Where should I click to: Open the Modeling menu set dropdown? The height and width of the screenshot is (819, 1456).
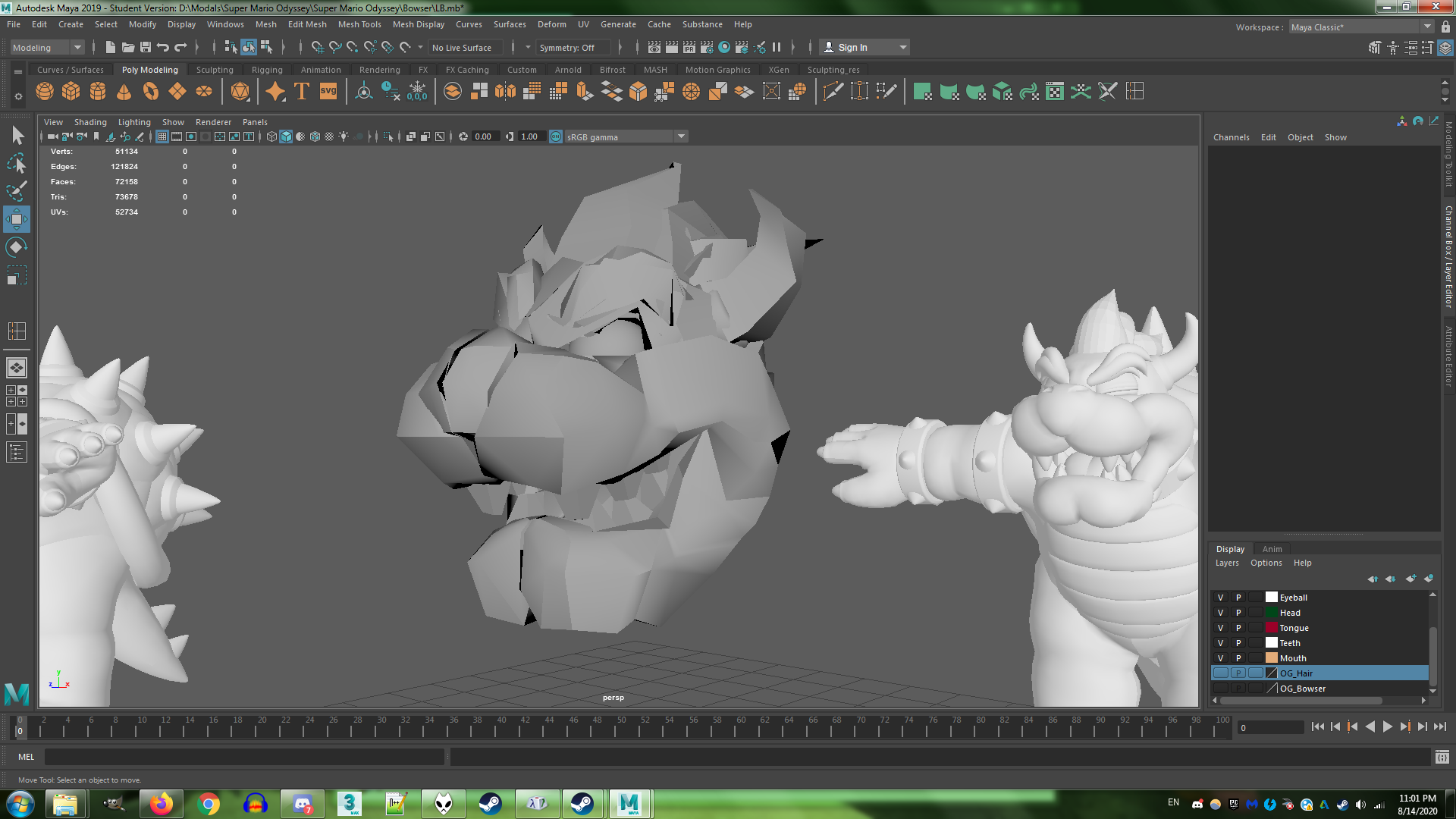click(47, 48)
